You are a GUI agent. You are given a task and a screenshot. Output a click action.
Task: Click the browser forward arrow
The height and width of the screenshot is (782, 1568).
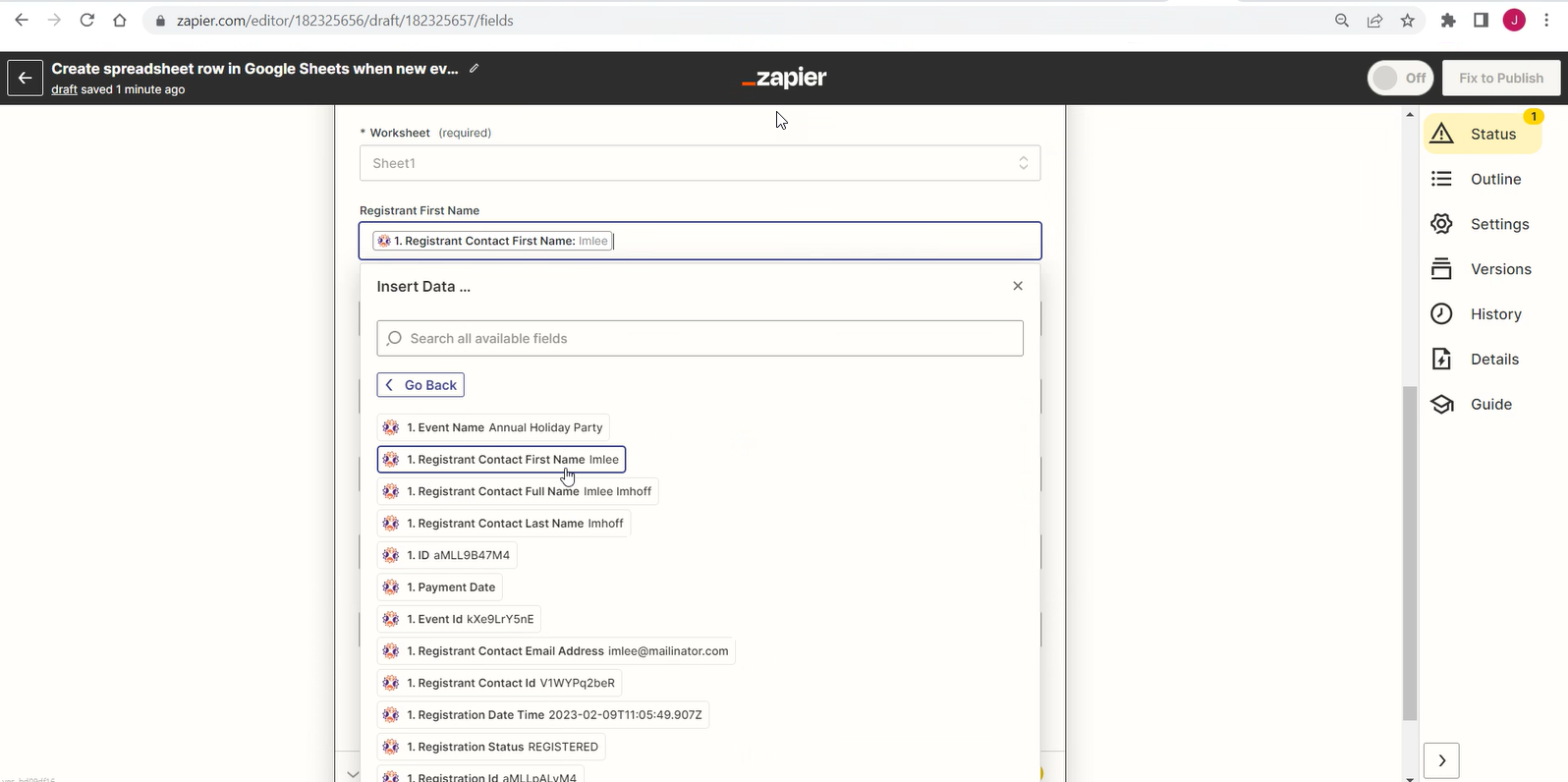pos(54,20)
